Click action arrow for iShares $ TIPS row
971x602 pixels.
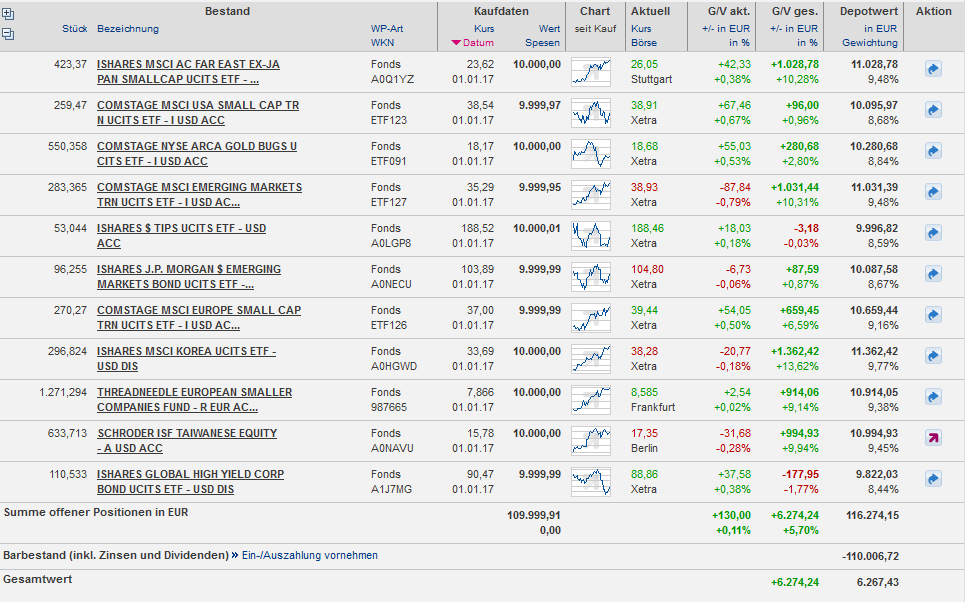933,233
